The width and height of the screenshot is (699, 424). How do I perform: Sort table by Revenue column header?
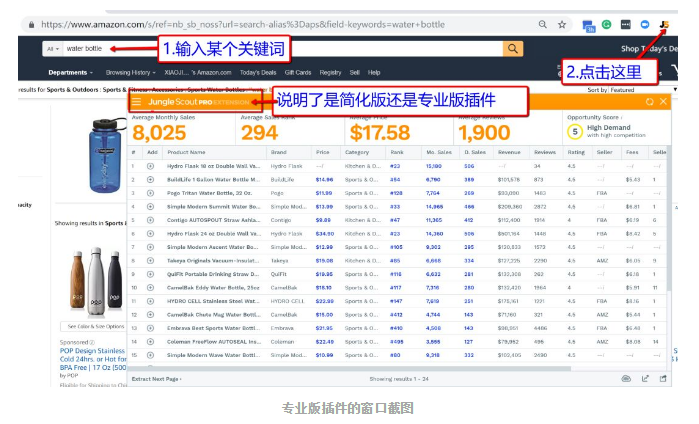[509, 152]
